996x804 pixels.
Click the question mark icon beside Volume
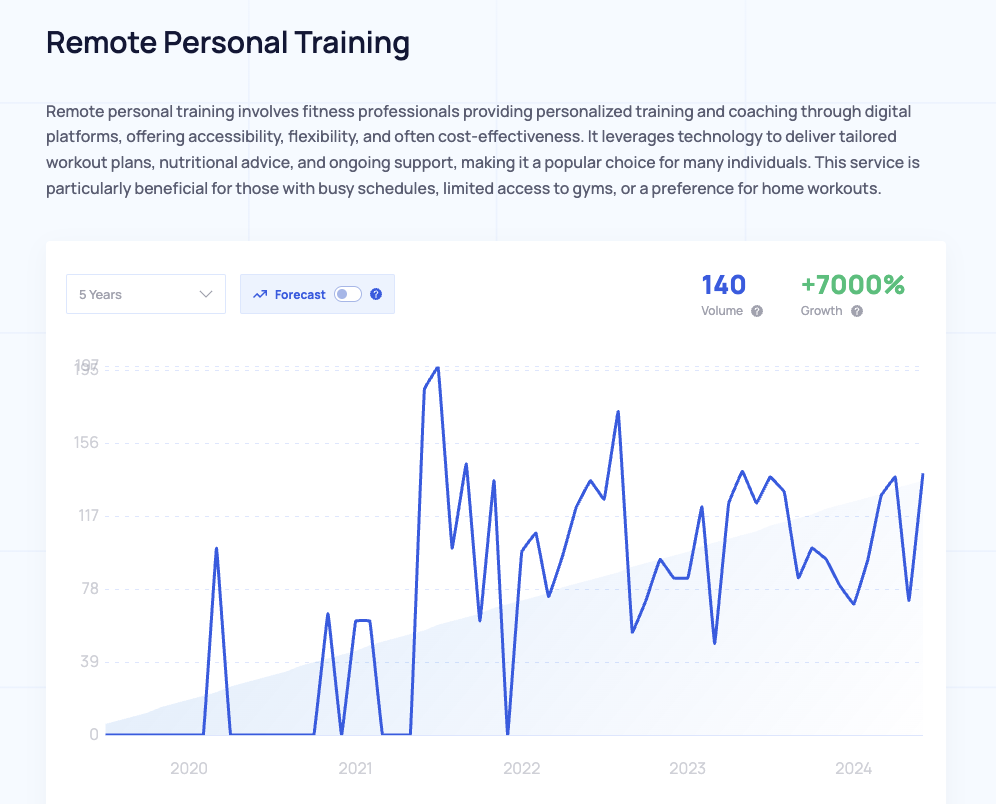pyautogui.click(x=757, y=311)
